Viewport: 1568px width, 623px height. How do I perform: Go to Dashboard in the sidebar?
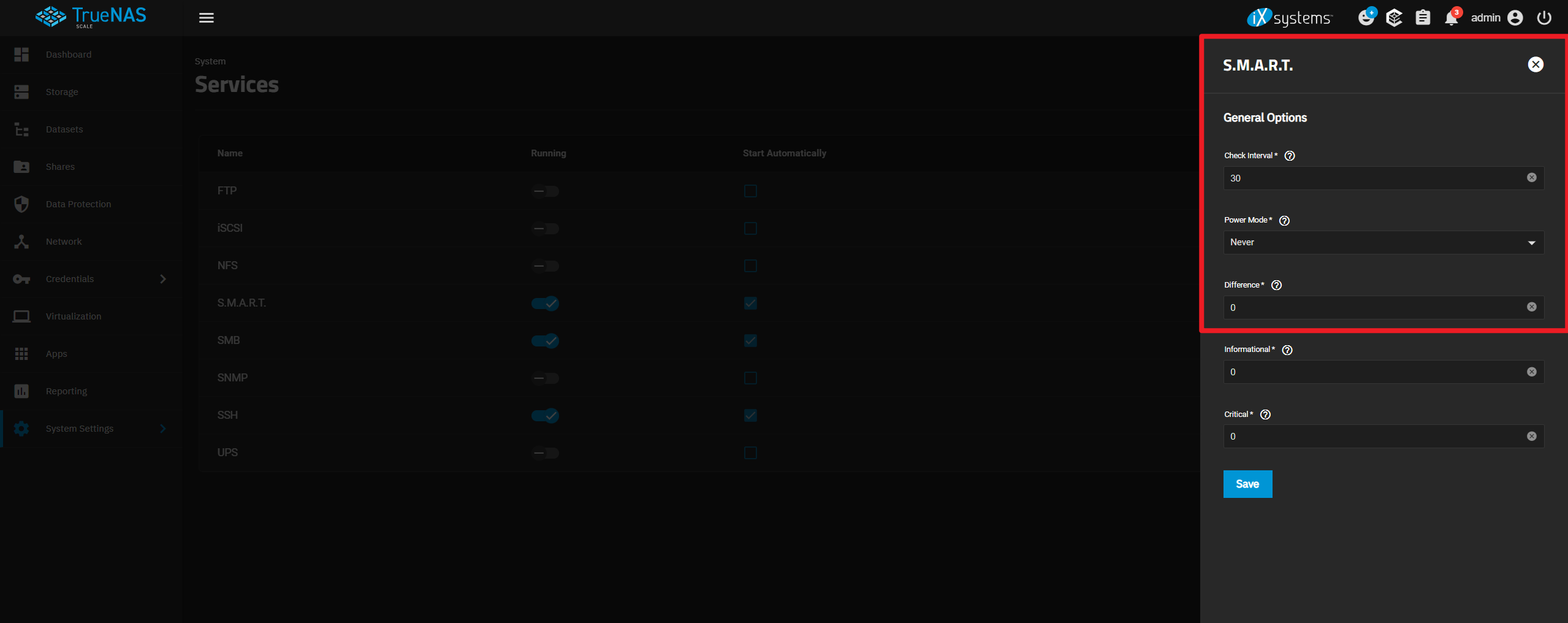(x=69, y=55)
